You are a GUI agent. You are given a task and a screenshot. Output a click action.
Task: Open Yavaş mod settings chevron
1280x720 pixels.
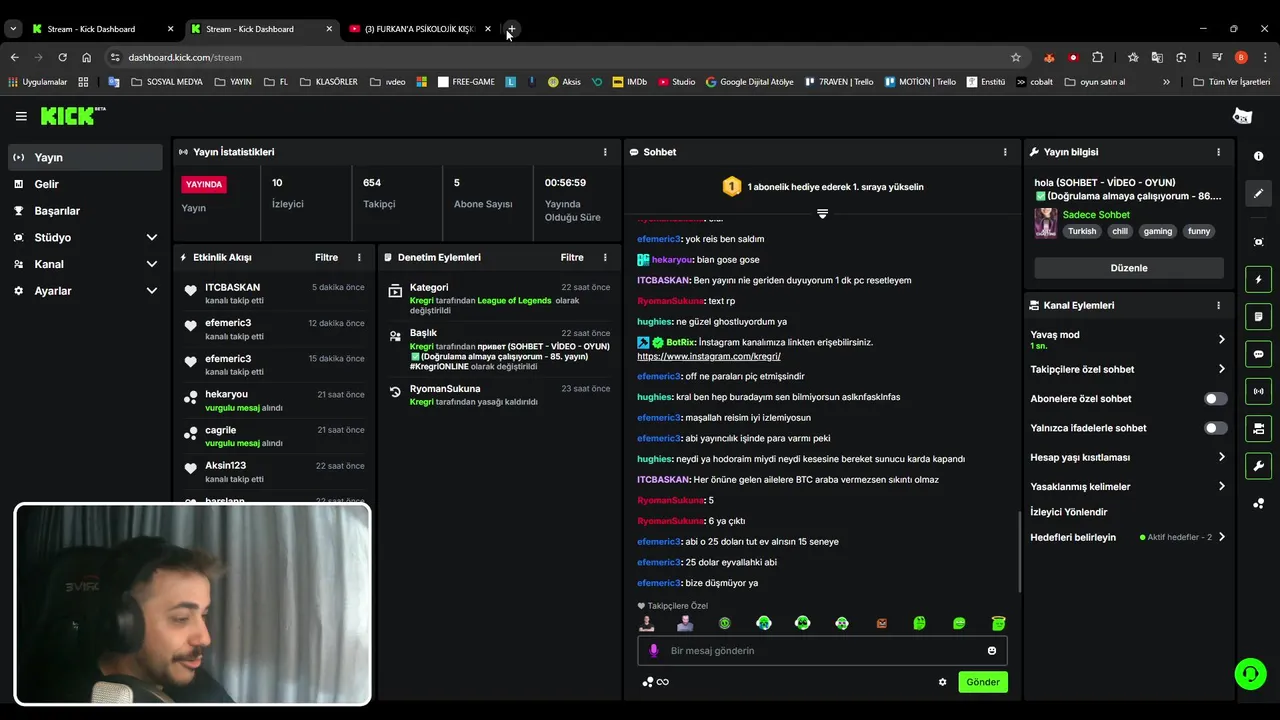(x=1221, y=340)
